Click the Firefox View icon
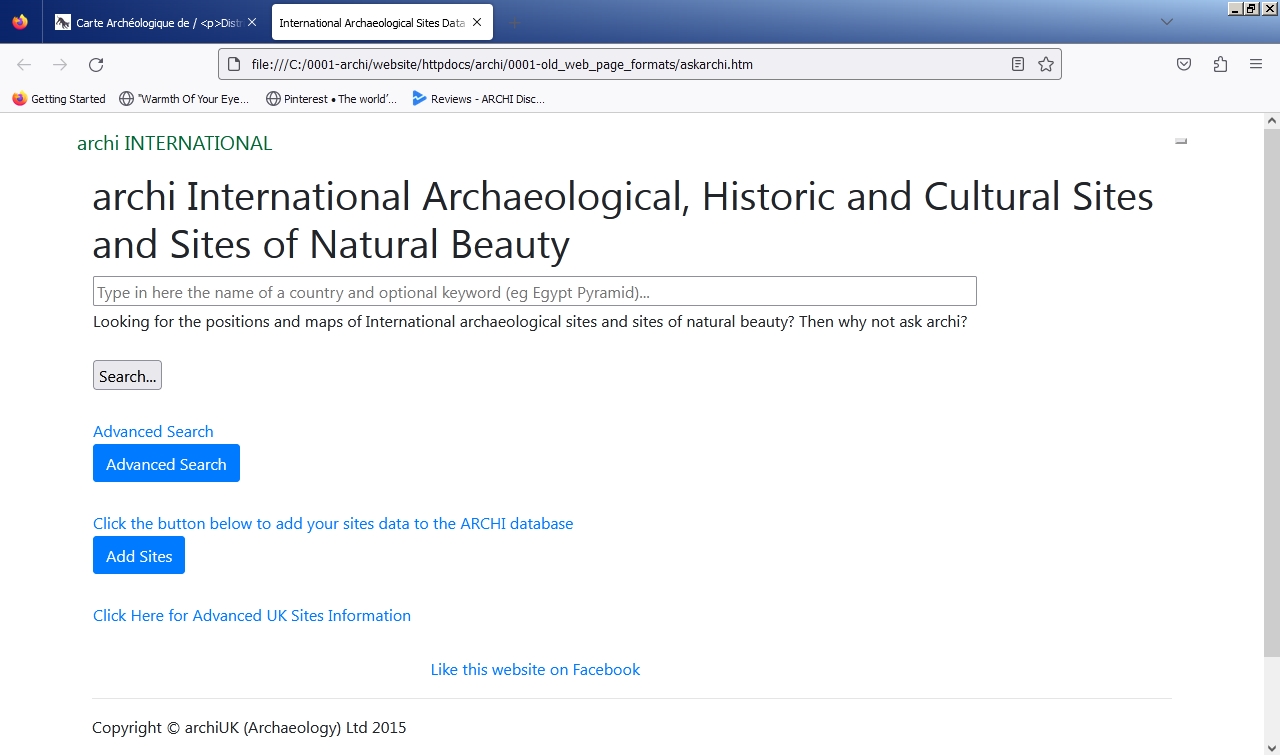1280x755 pixels. click(x=20, y=22)
